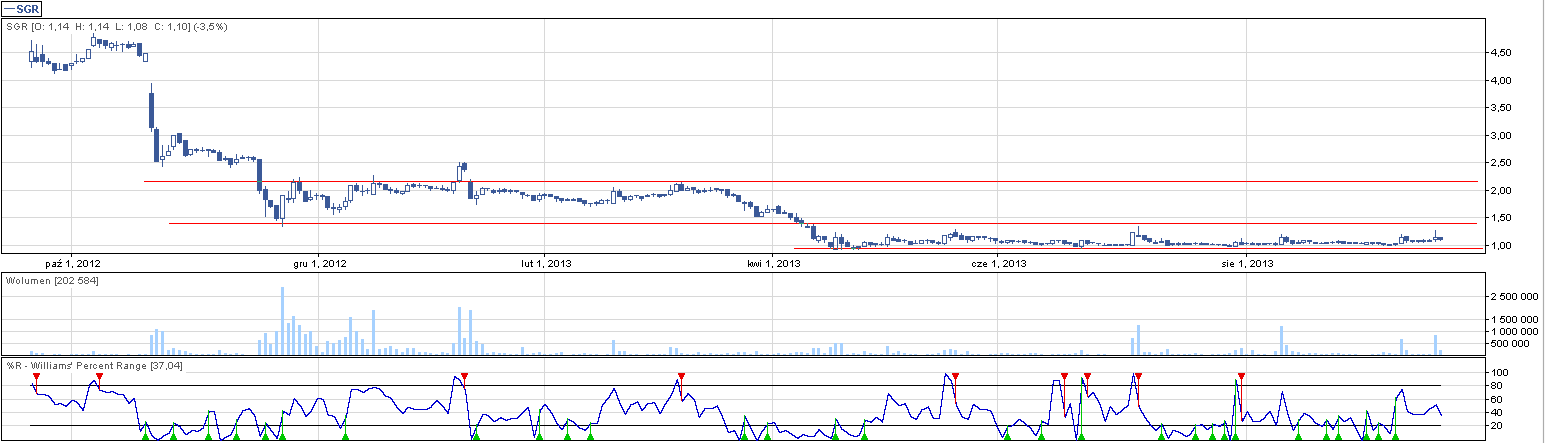Click the 3,50 price axis label
Image resolution: width=1545 pixels, height=443 pixels.
[x=1501, y=108]
